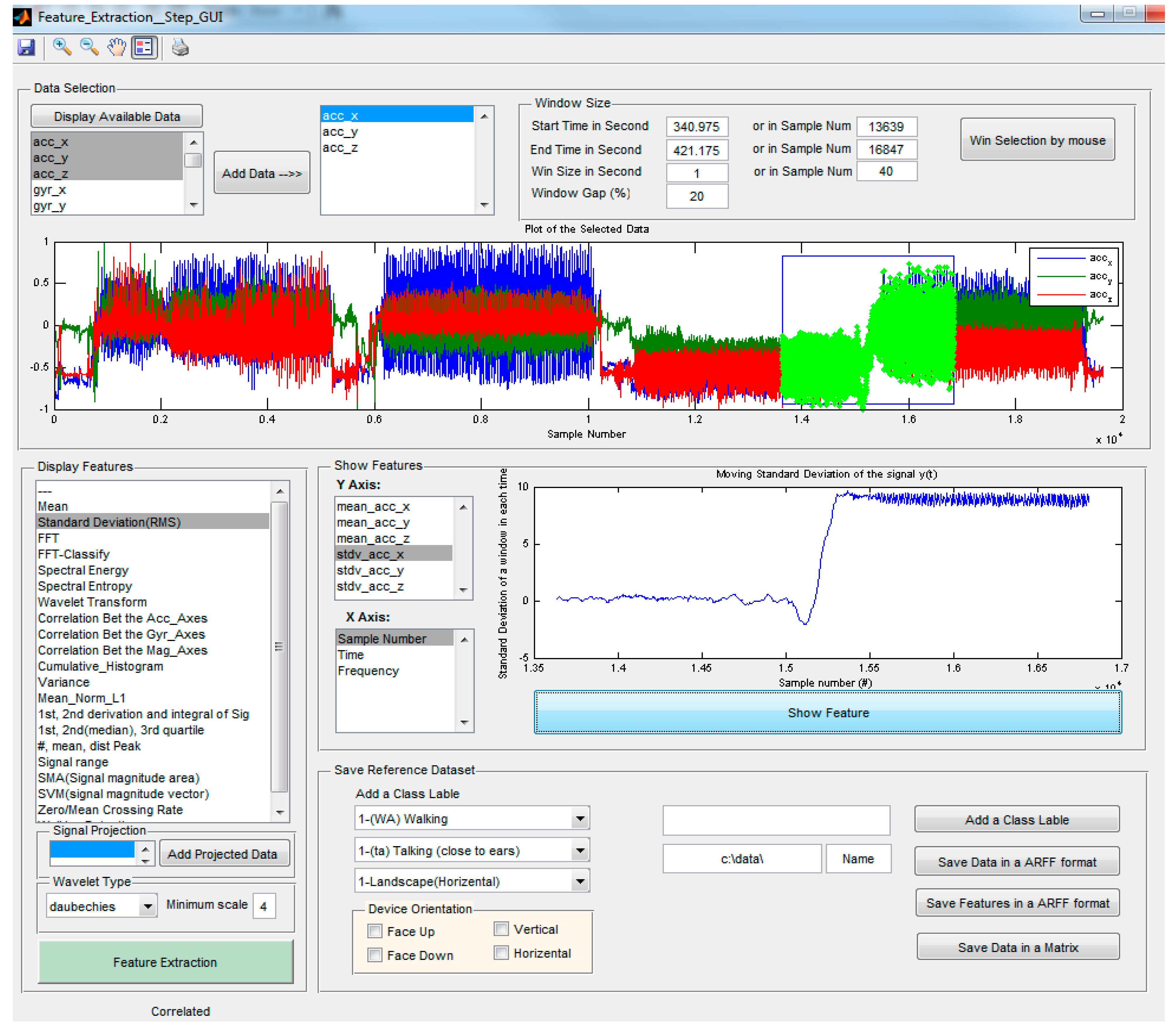The image size is (1169, 1036).
Task: Open the 1-Landscape(Horizontal) dropdown
Action: (x=580, y=882)
